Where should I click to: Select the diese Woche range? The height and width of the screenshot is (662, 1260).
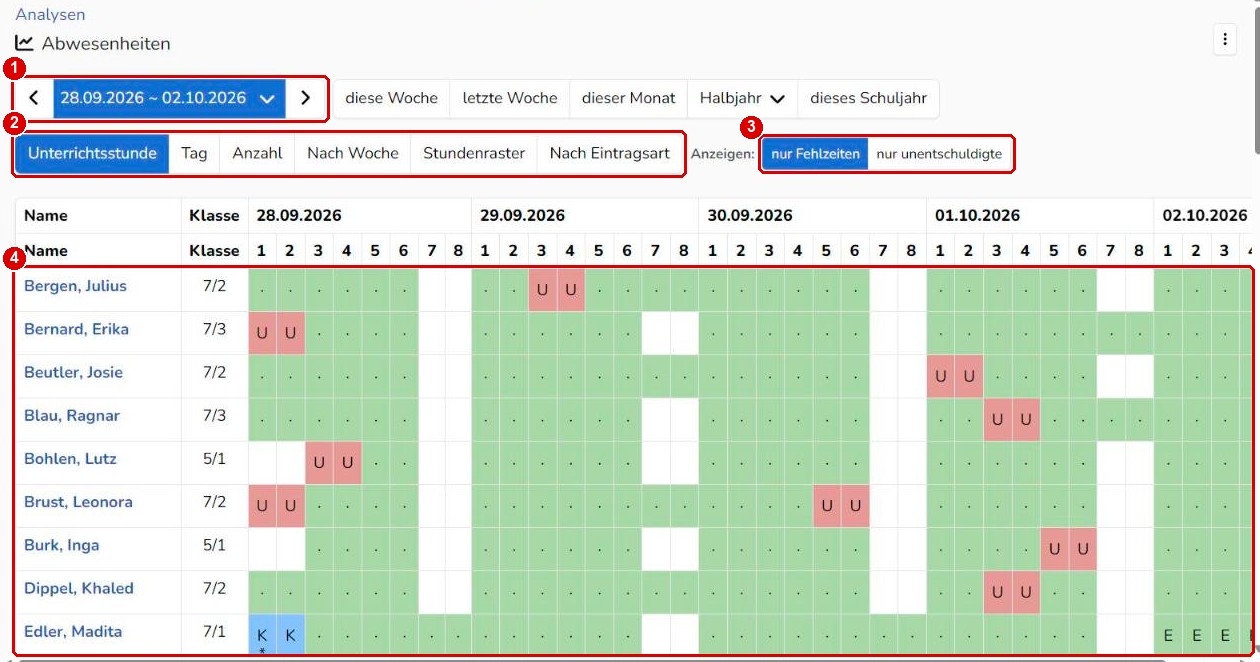tap(391, 98)
